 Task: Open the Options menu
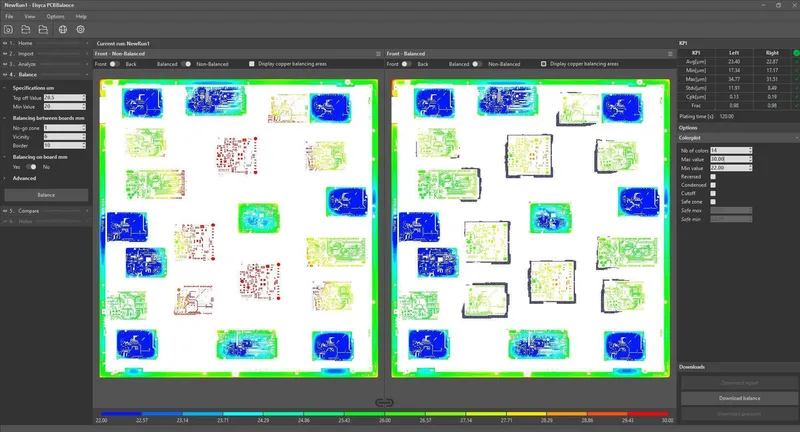[x=56, y=16]
